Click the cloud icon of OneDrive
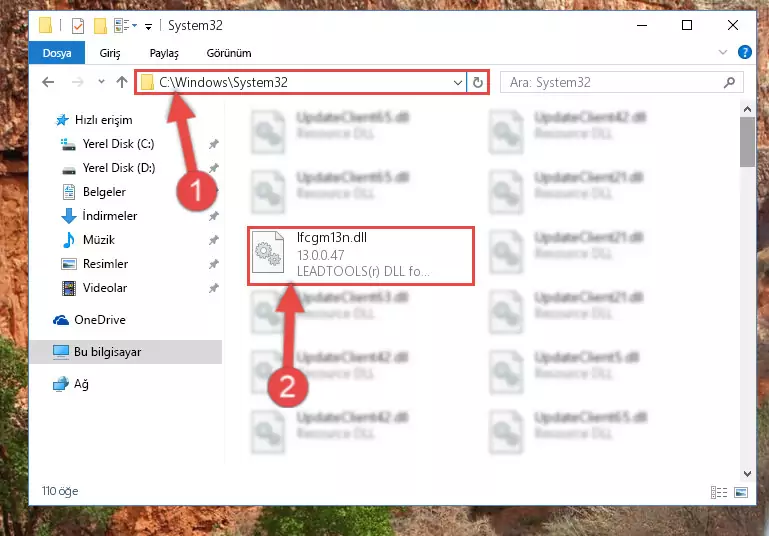Screen dimensions: 769x536 [x=61, y=320]
